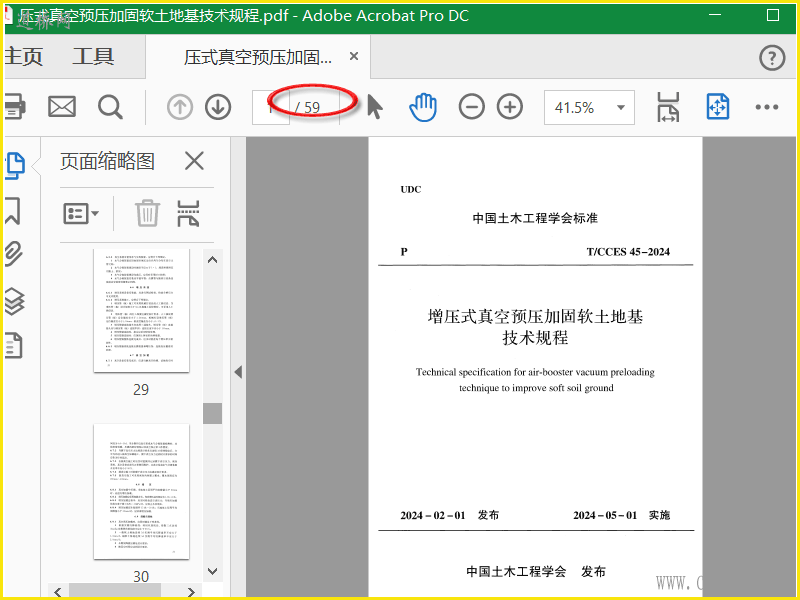The height and width of the screenshot is (600, 800).
Task: Click the thumbnail panel scroll right arrow
Action: point(191,592)
